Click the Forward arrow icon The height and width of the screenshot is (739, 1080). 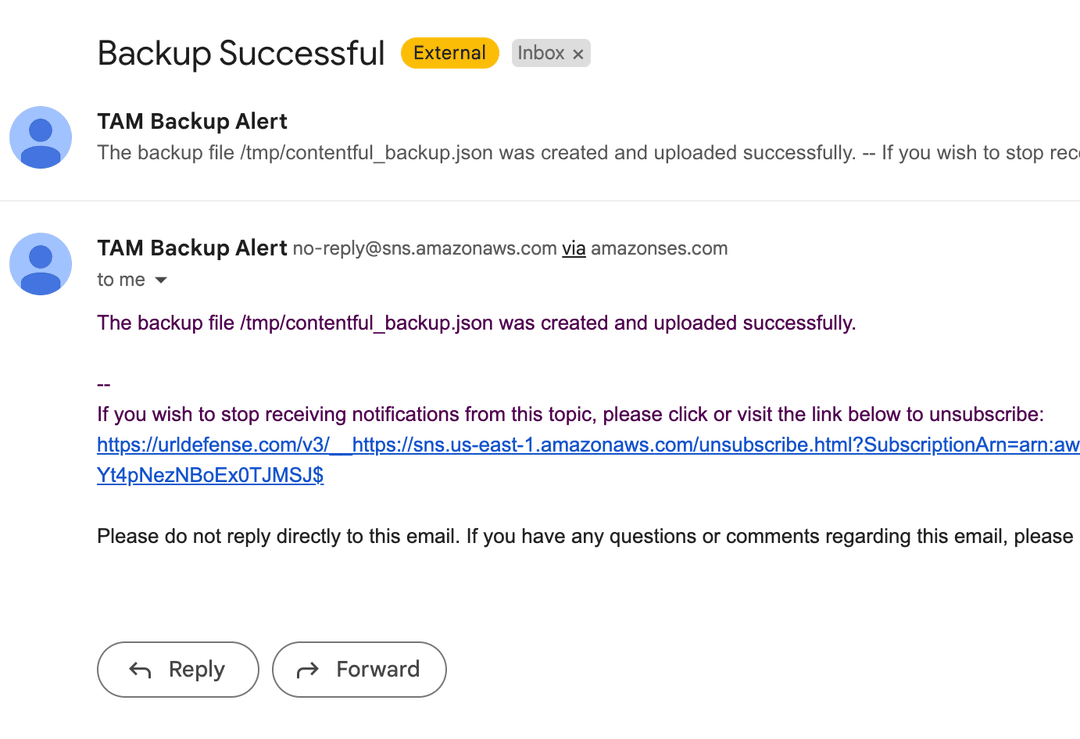[306, 669]
